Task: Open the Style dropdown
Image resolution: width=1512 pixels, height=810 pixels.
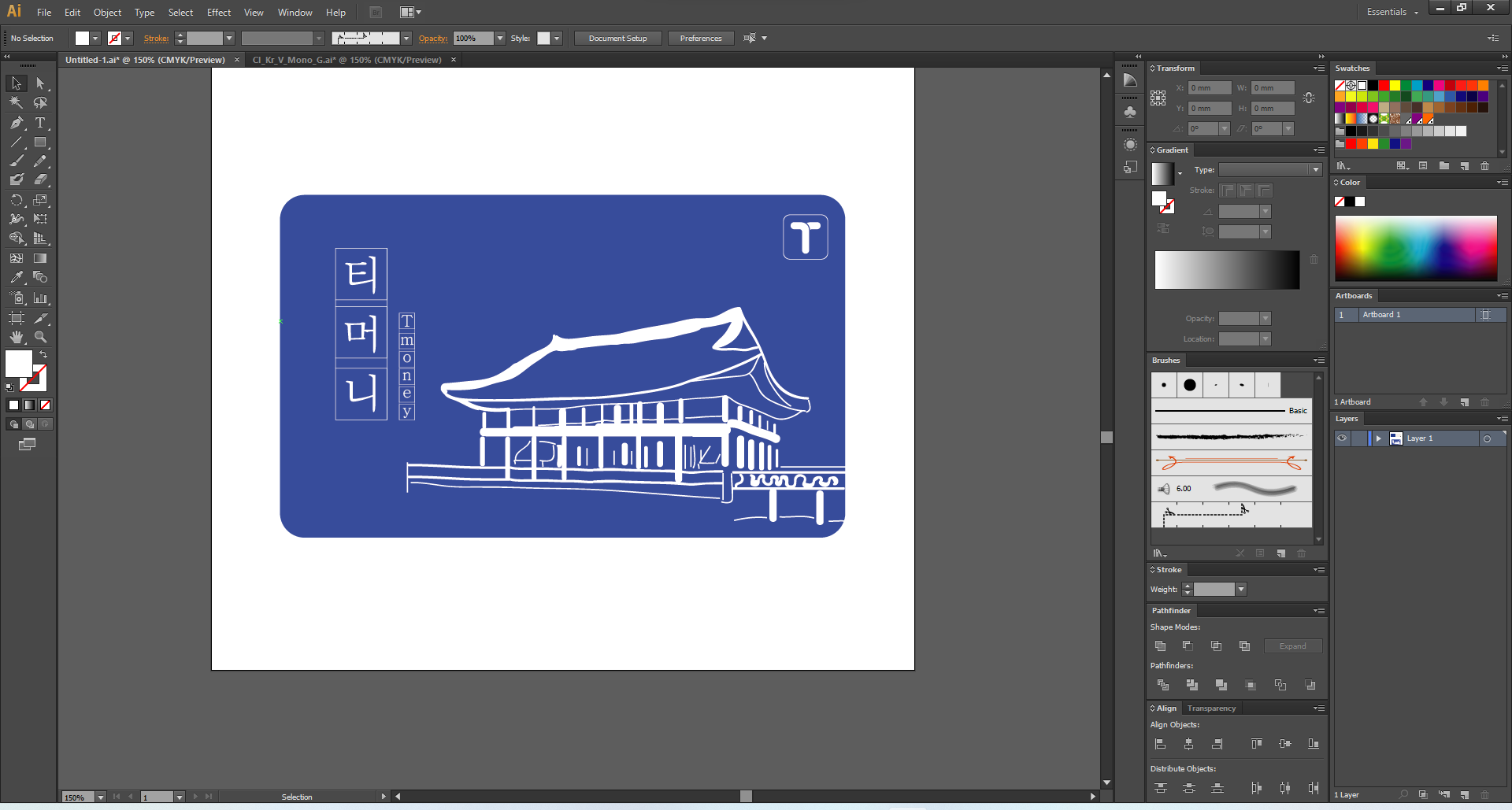Action: pos(557,39)
